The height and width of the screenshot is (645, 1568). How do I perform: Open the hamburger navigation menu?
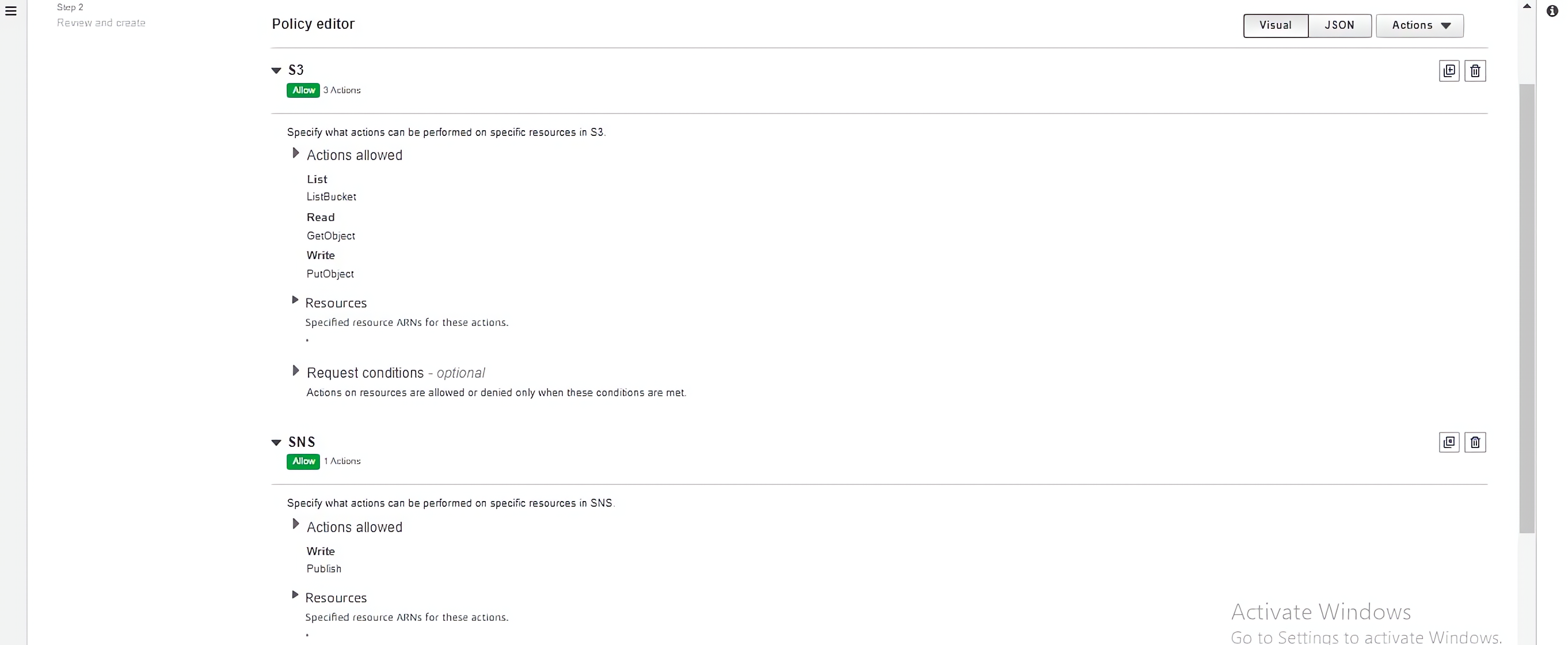click(11, 11)
